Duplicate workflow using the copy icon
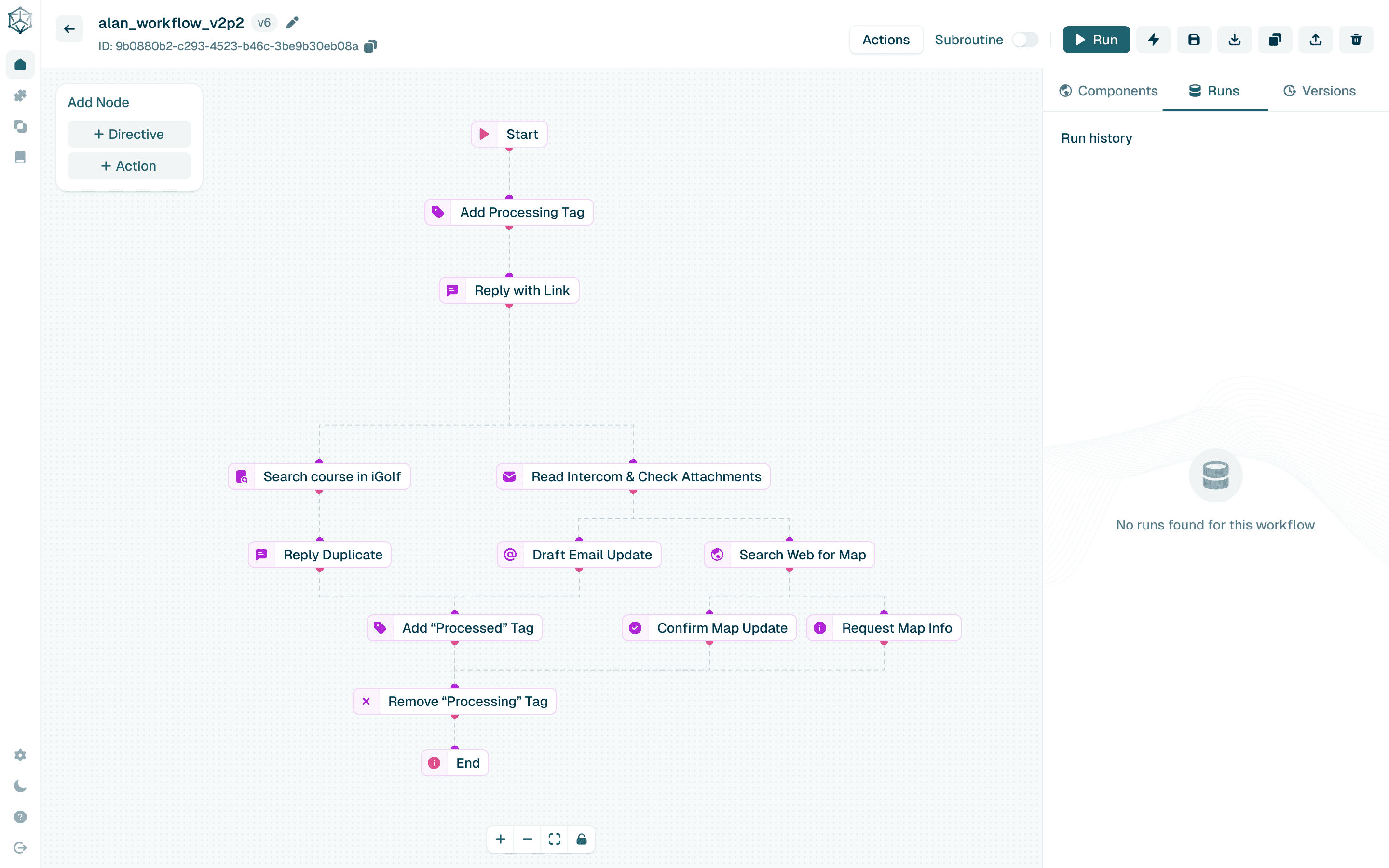The width and height of the screenshot is (1389, 868). tap(1275, 40)
